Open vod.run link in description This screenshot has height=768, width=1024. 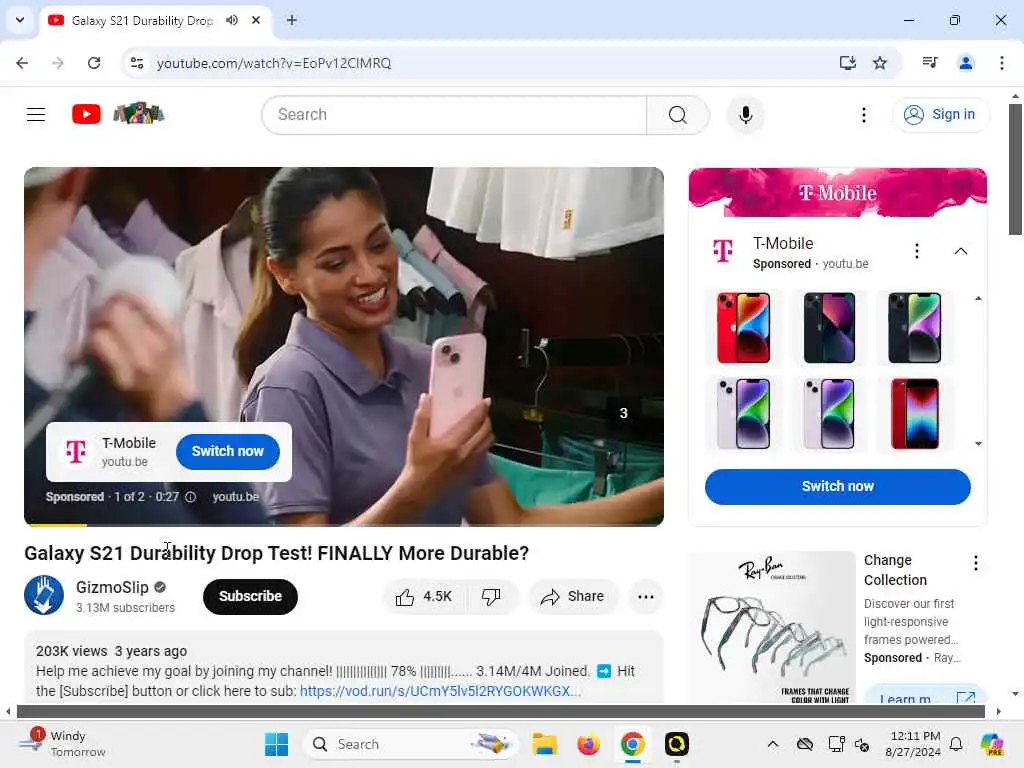click(x=440, y=691)
